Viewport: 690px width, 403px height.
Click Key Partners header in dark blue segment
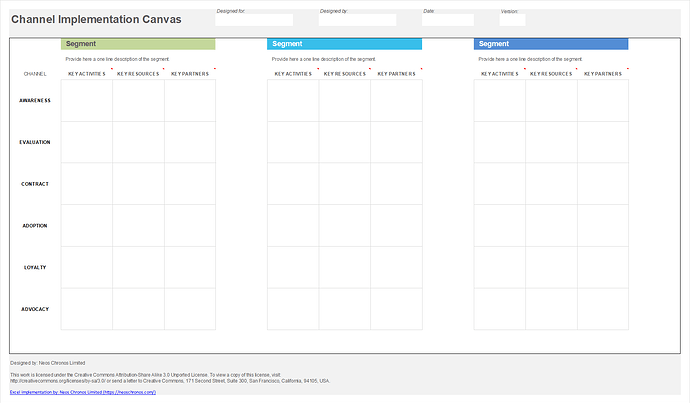point(603,74)
